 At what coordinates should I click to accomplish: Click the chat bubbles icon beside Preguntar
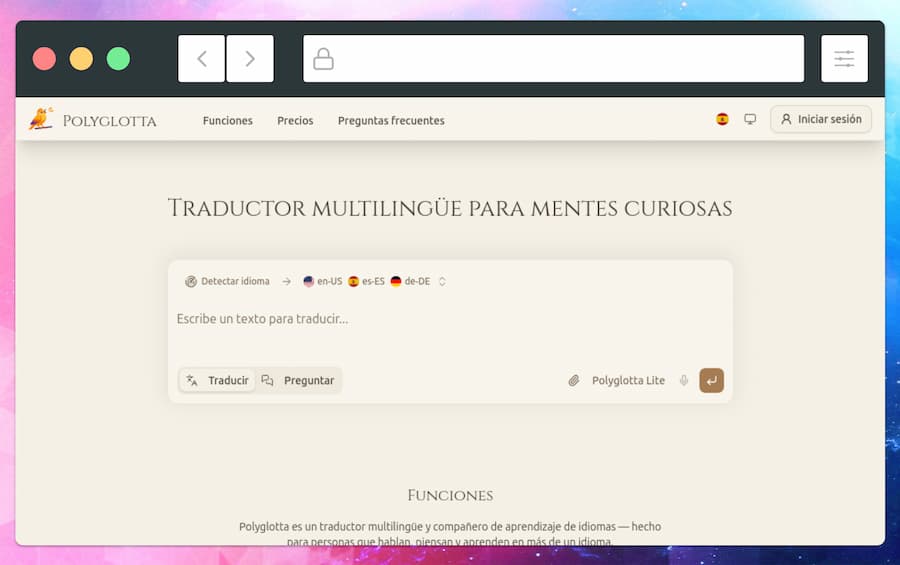[267, 380]
